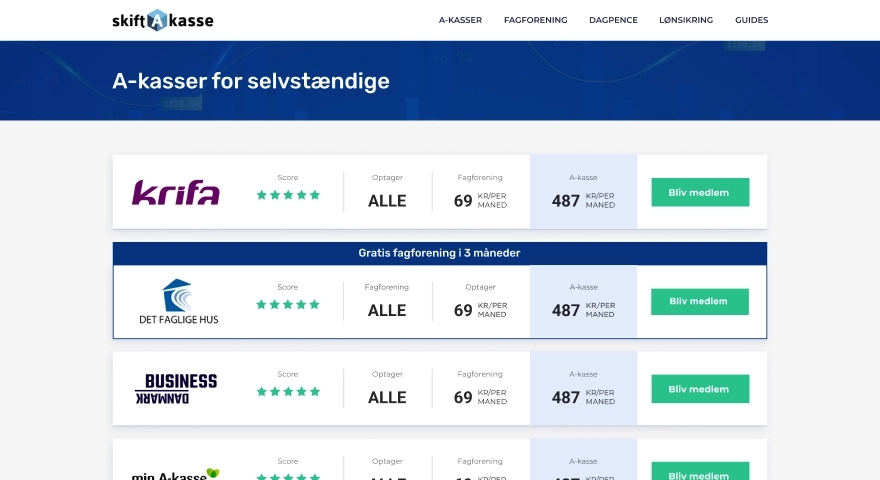The width and height of the screenshot is (880, 480).
Task: Select the GUIDES navigation item
Action: 751,20
